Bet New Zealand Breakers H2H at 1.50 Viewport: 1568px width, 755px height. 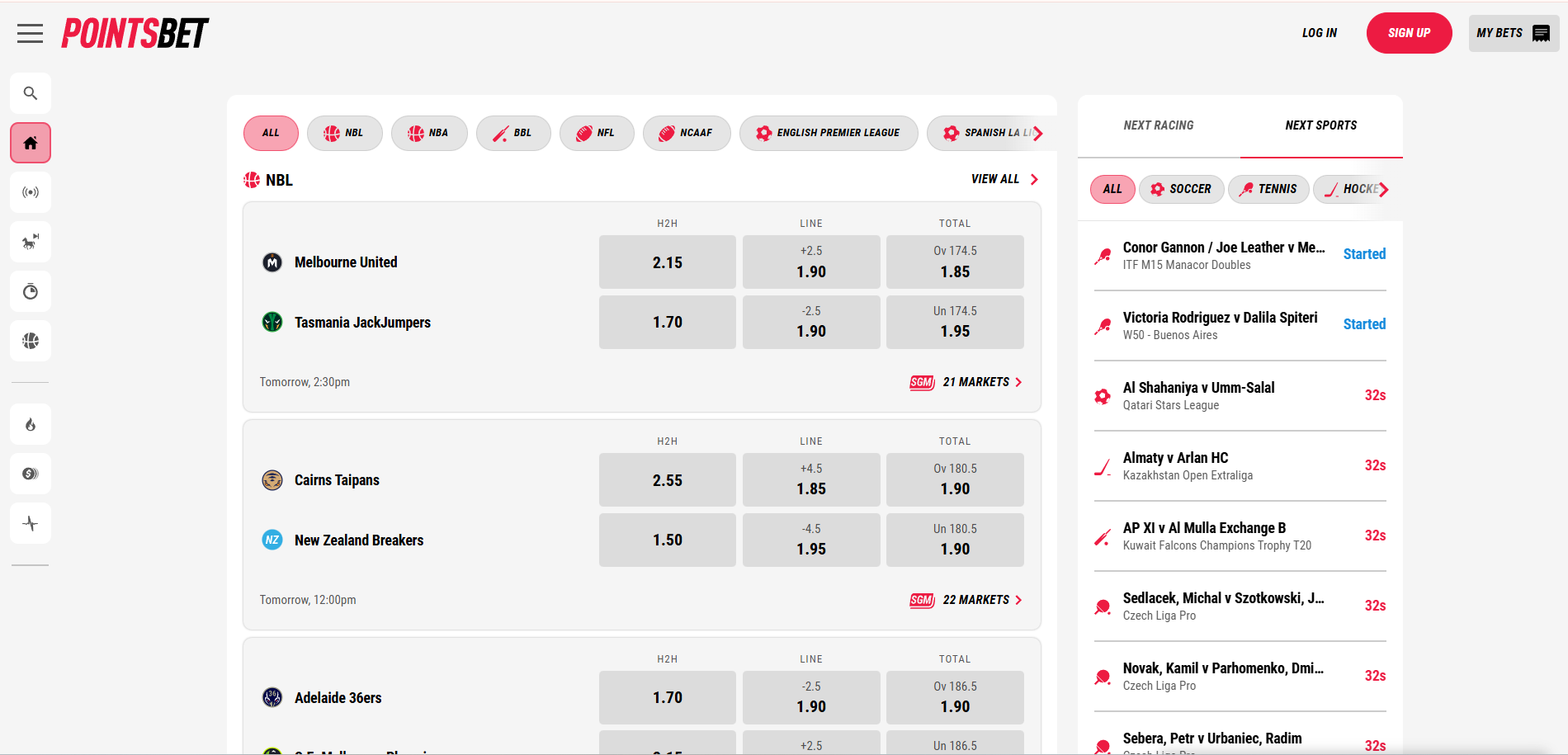click(668, 540)
